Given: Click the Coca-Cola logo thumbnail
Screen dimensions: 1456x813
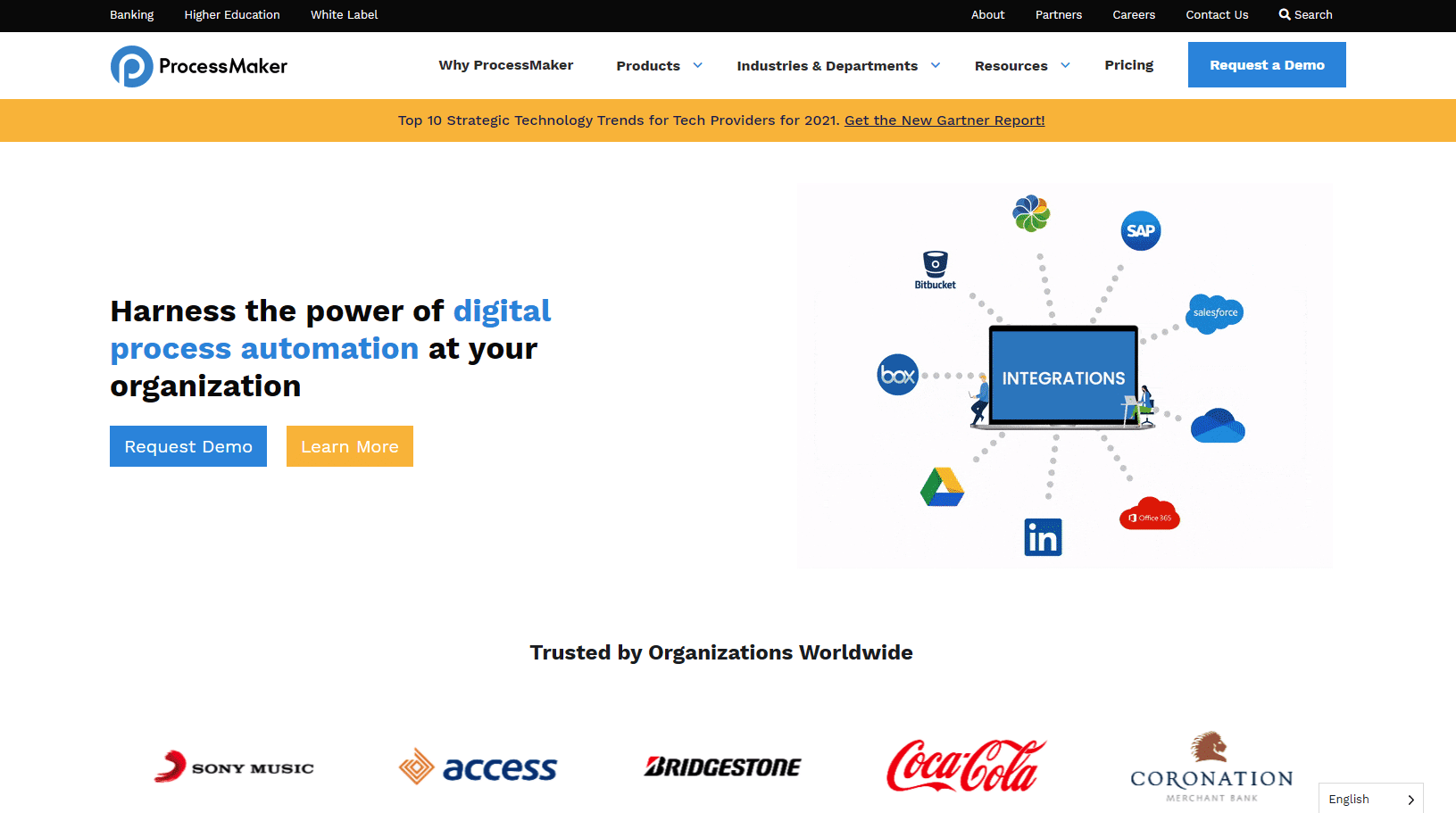Looking at the screenshot, I should tap(966, 766).
